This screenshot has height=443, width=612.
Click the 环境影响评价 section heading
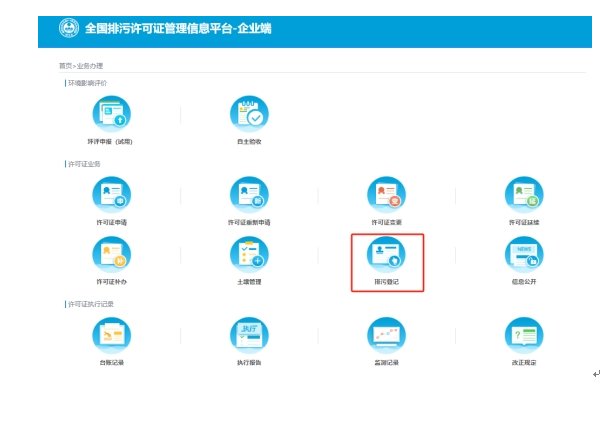point(87,83)
